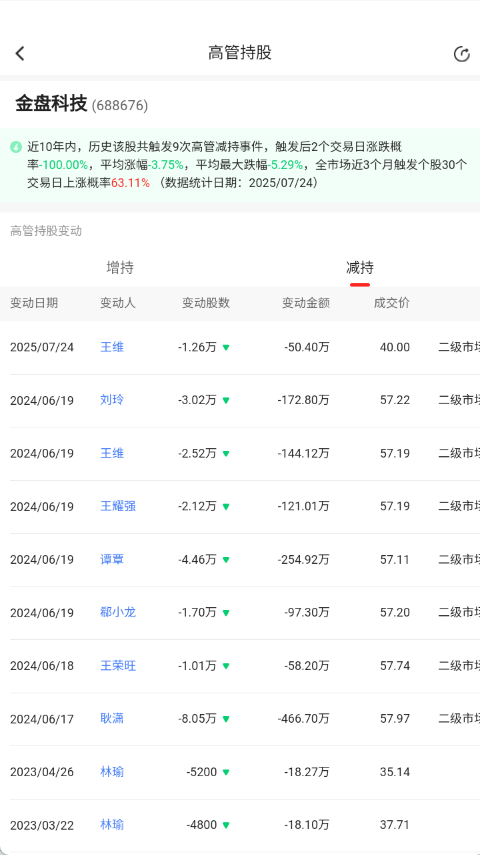Image resolution: width=480 pixels, height=855 pixels.
Task: Go back using the left arrow icon
Action: click(20, 53)
